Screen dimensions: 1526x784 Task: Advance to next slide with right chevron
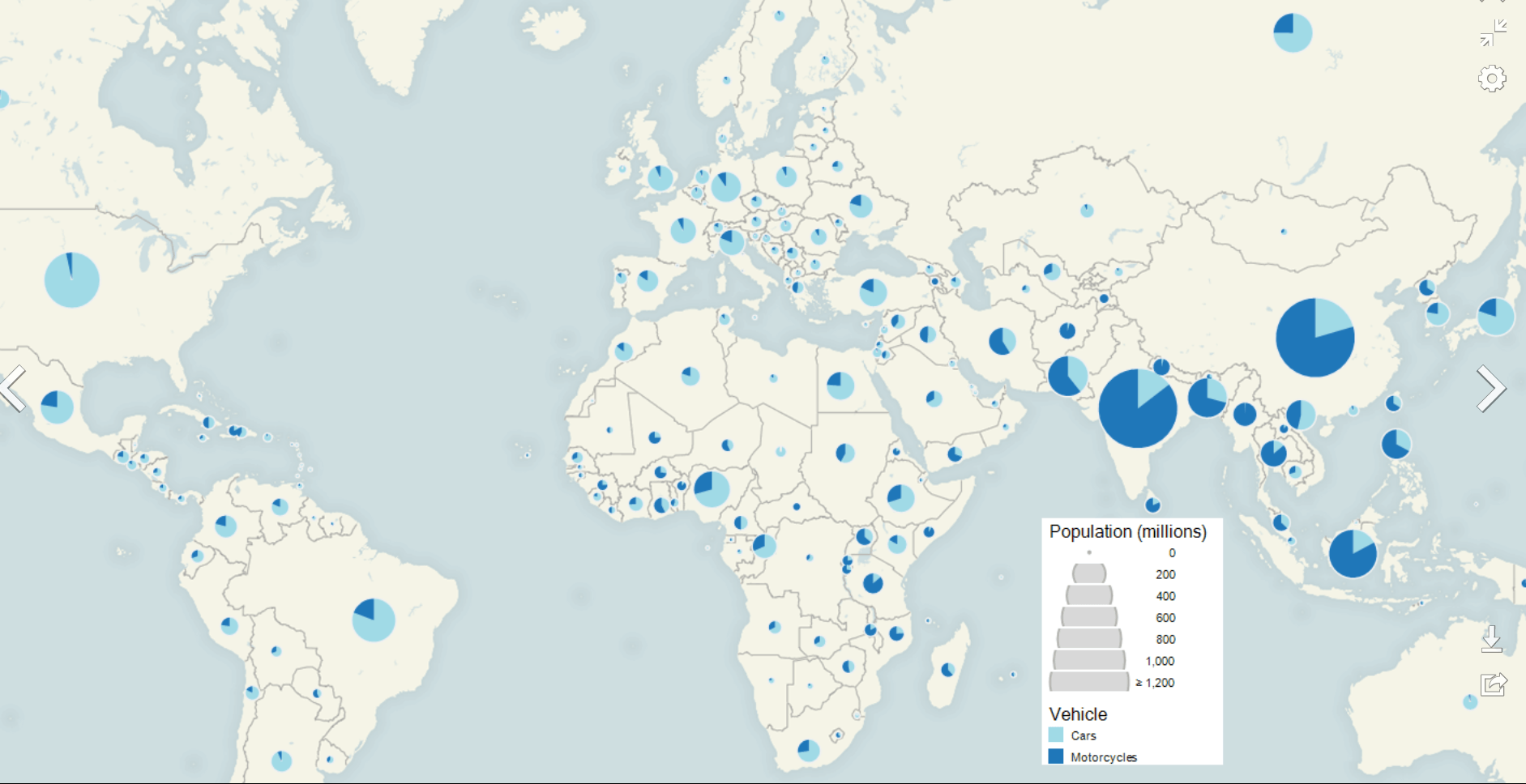(1490, 389)
